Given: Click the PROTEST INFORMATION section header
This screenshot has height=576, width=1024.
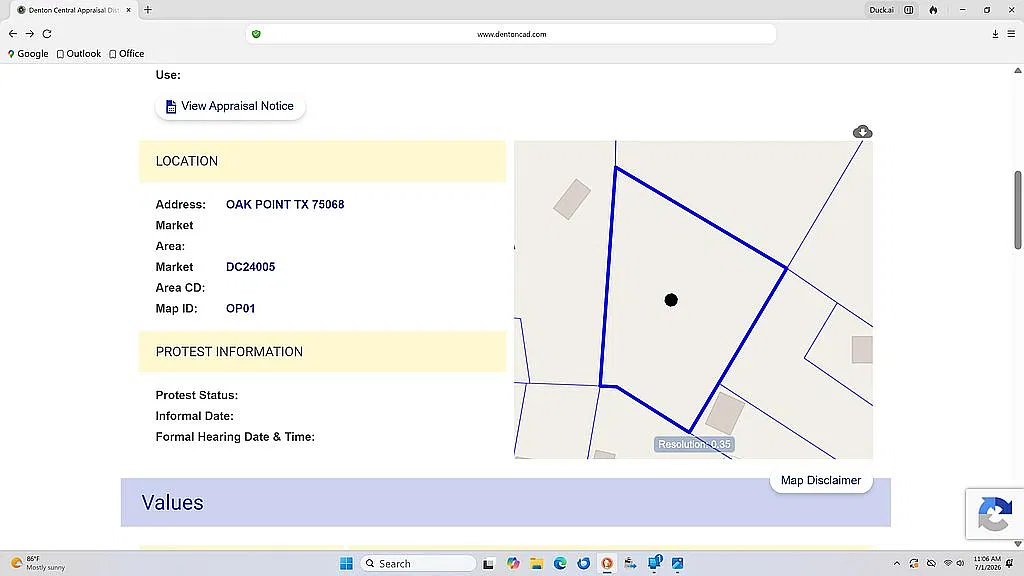Looking at the screenshot, I should click(x=323, y=352).
